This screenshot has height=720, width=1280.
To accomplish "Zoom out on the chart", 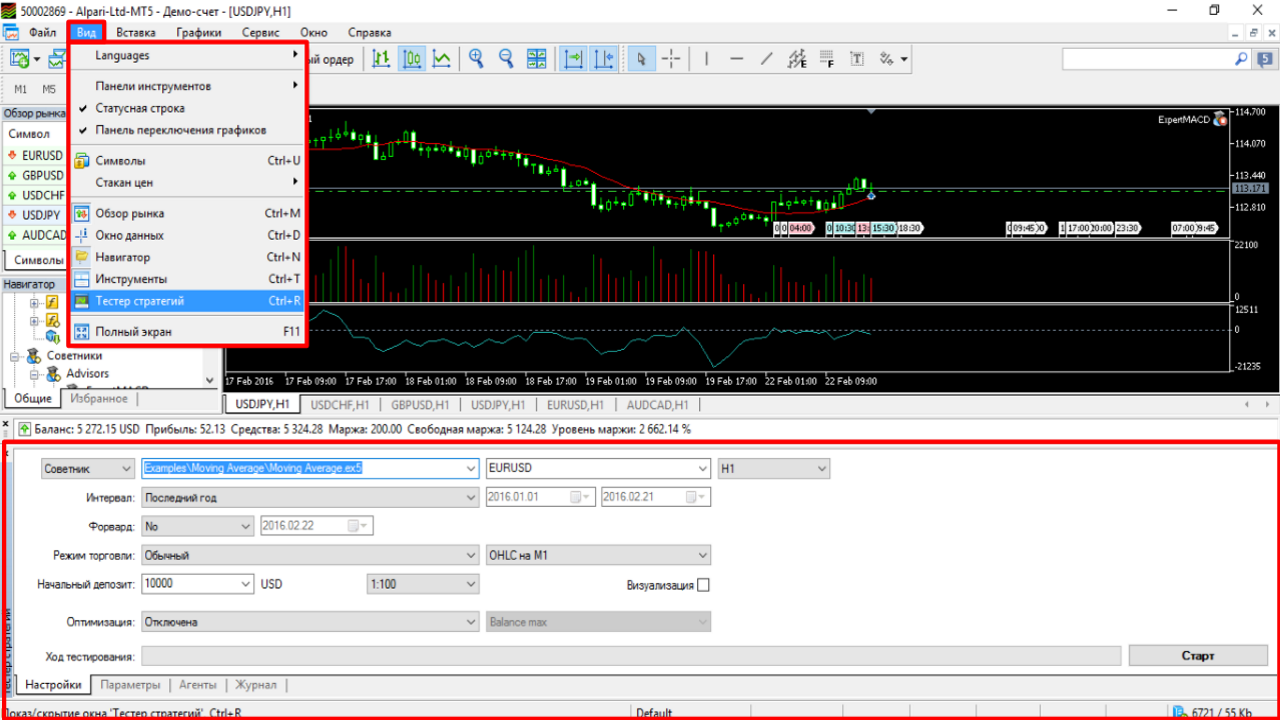I will 507,59.
